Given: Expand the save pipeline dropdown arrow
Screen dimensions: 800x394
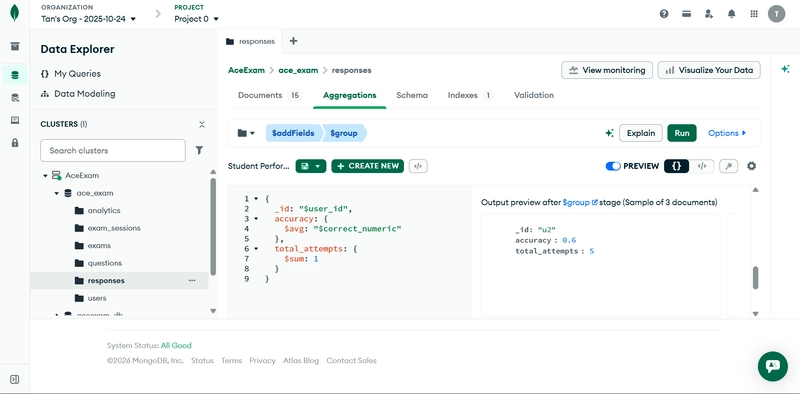Looking at the screenshot, I should [318, 166].
